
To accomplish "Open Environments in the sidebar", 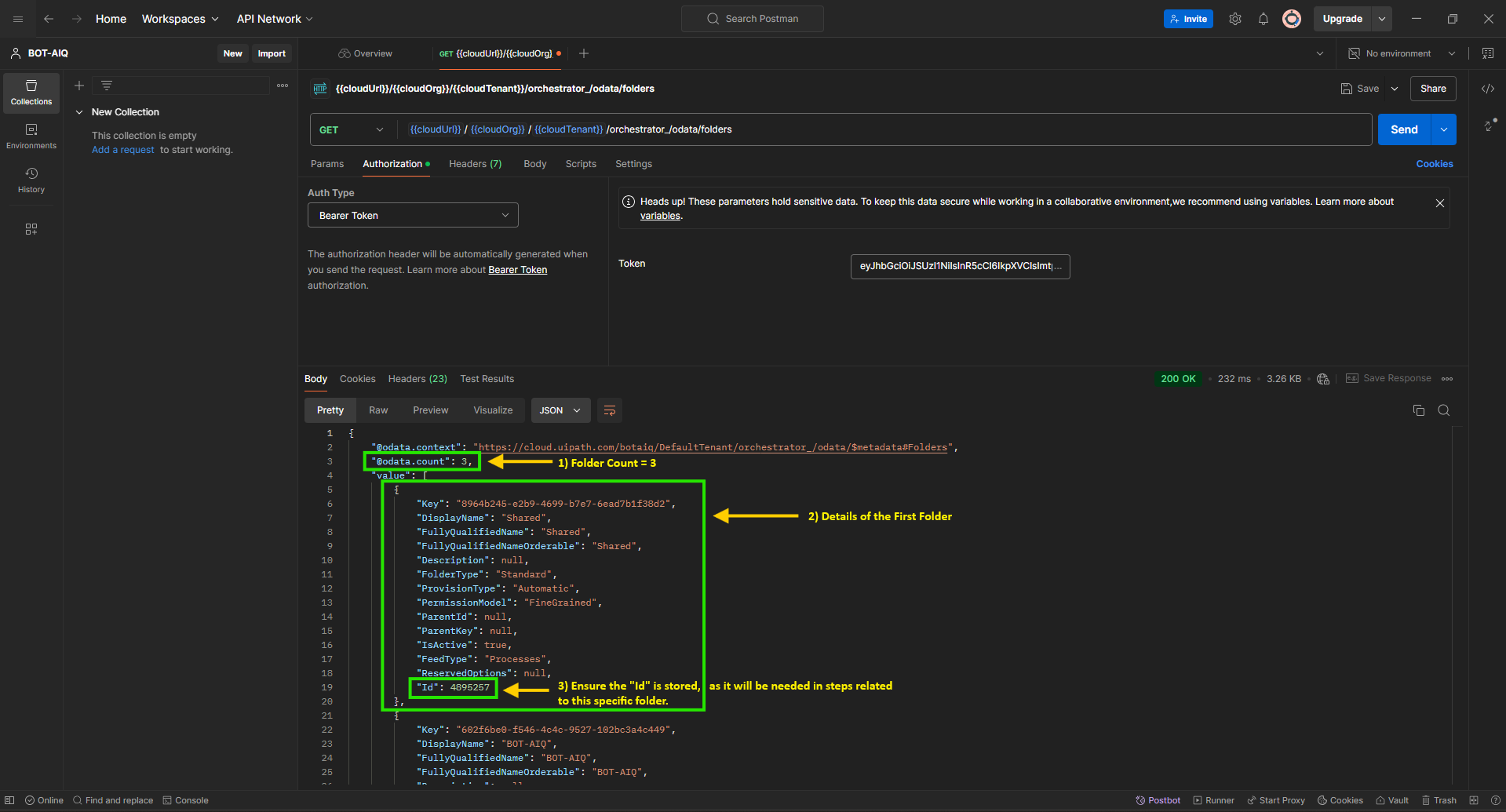I will pos(31,137).
